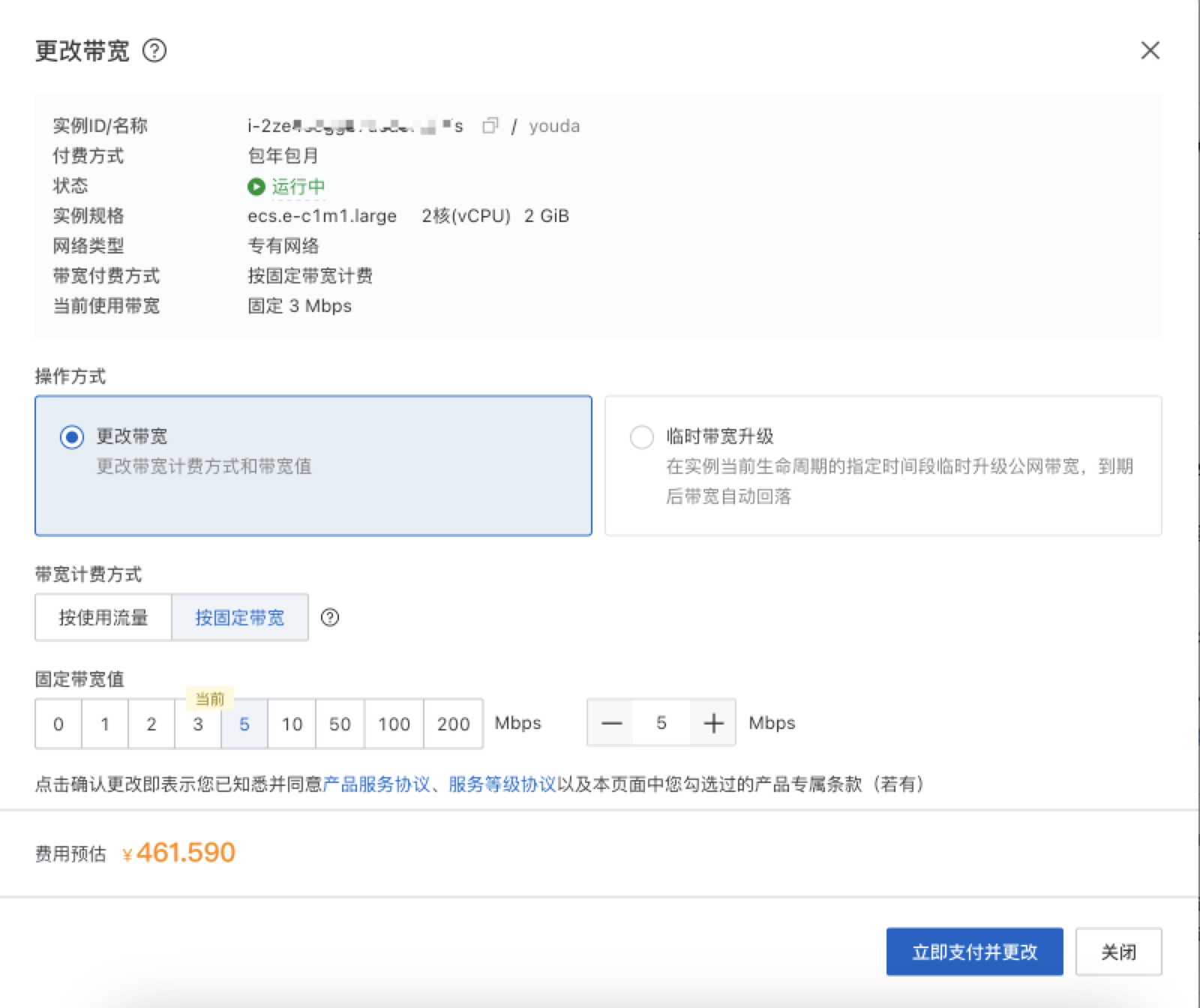Click help icon next to 按固定带宽
Image resolution: width=1200 pixels, height=1008 pixels.
[x=330, y=617]
